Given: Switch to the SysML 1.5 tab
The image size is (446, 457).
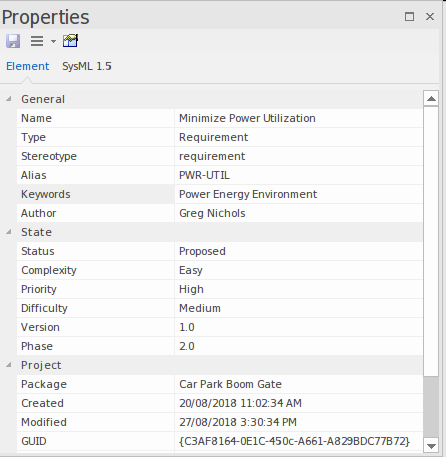Looking at the screenshot, I should point(87,66).
